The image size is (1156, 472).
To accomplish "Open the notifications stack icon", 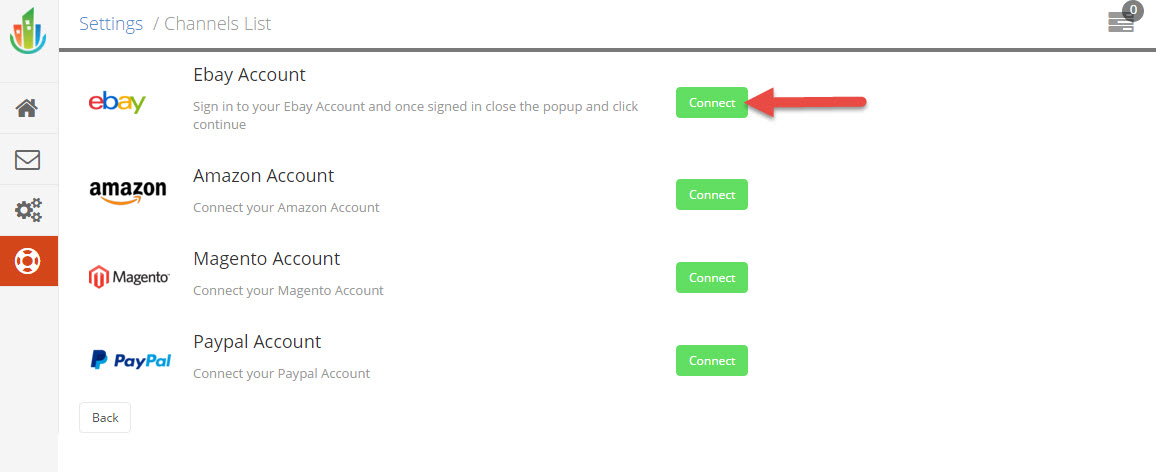I will [1121, 23].
